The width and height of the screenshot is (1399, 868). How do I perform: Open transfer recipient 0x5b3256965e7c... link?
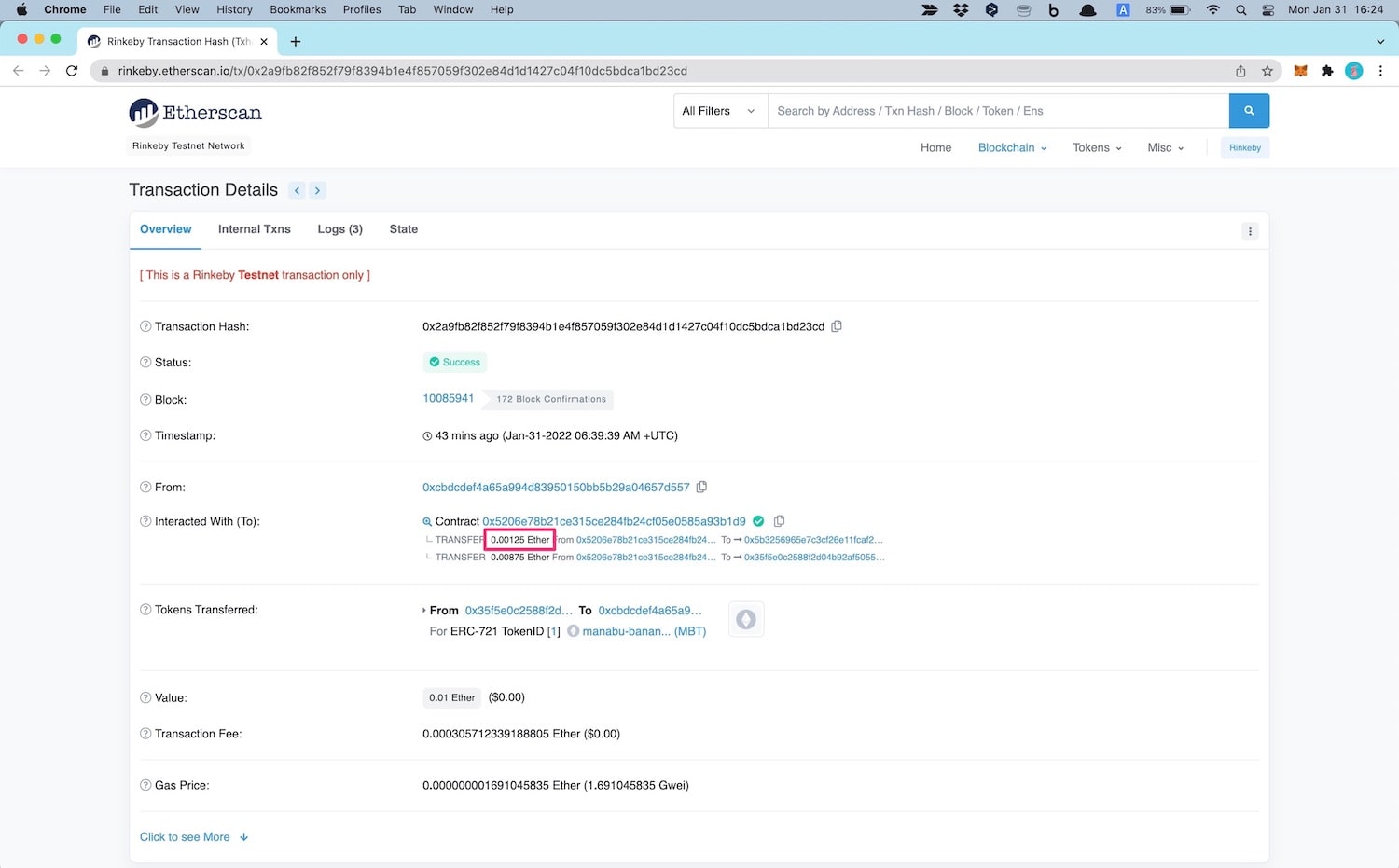pyautogui.click(x=813, y=540)
